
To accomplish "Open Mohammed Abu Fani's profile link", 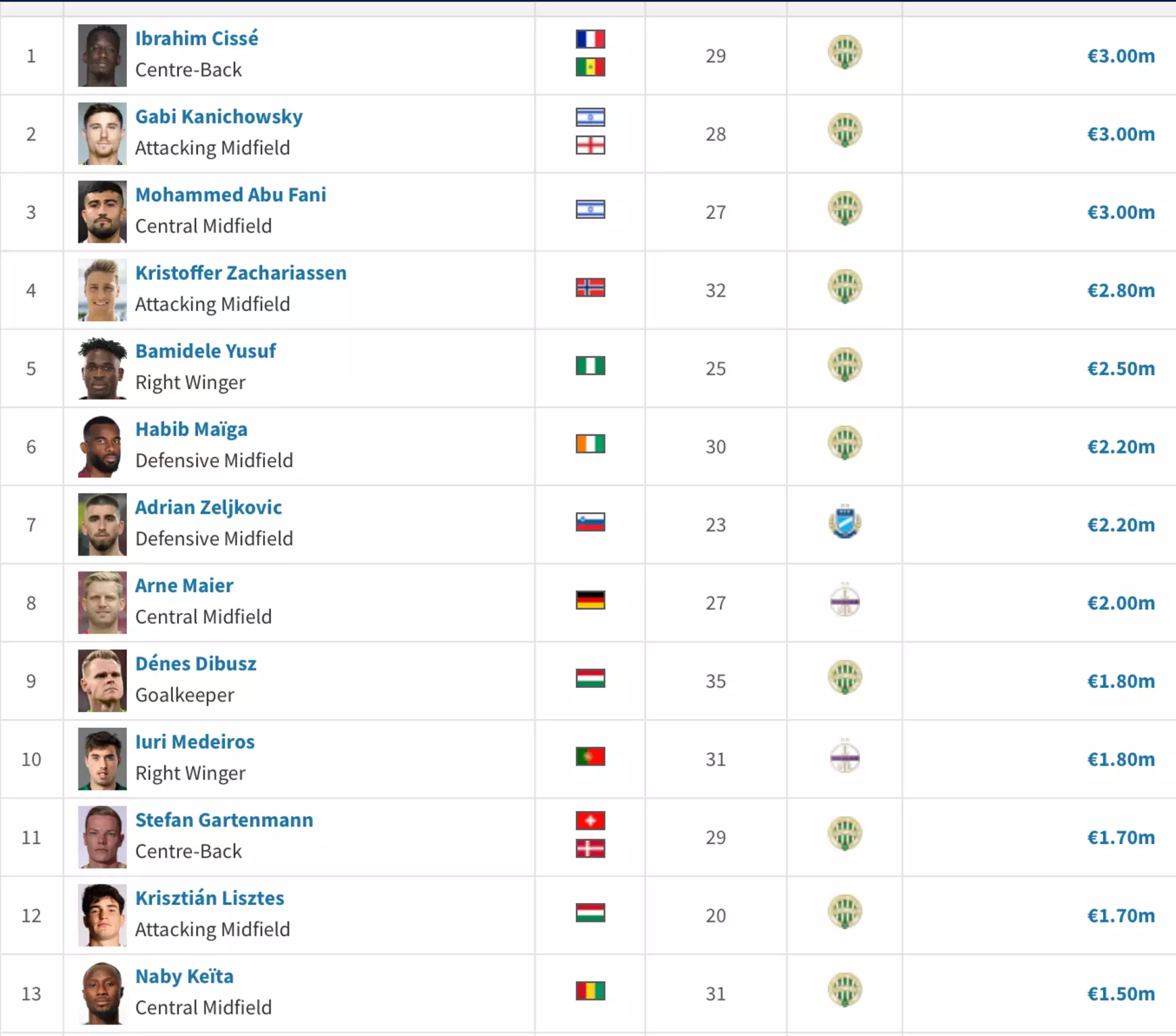I will click(x=230, y=195).
